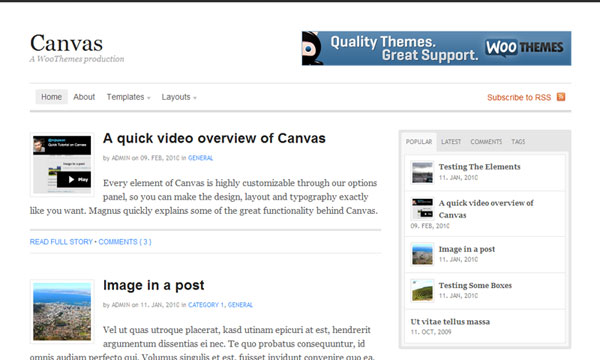Click the Testing Some Boxes green hill thumbnail
This screenshot has height=360, width=600.
tap(422, 291)
